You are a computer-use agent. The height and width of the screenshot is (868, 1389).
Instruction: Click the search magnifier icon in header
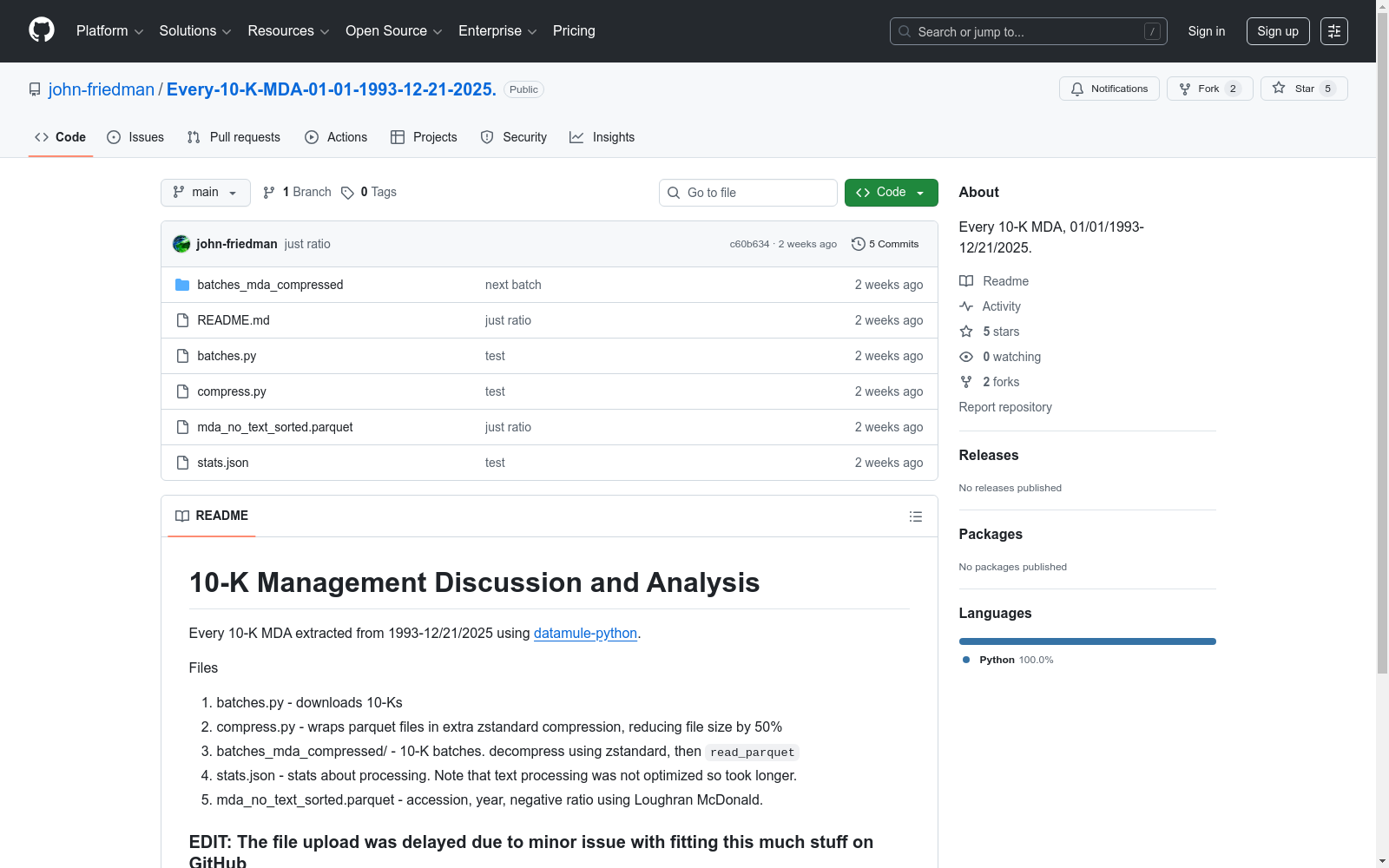pyautogui.click(x=905, y=31)
